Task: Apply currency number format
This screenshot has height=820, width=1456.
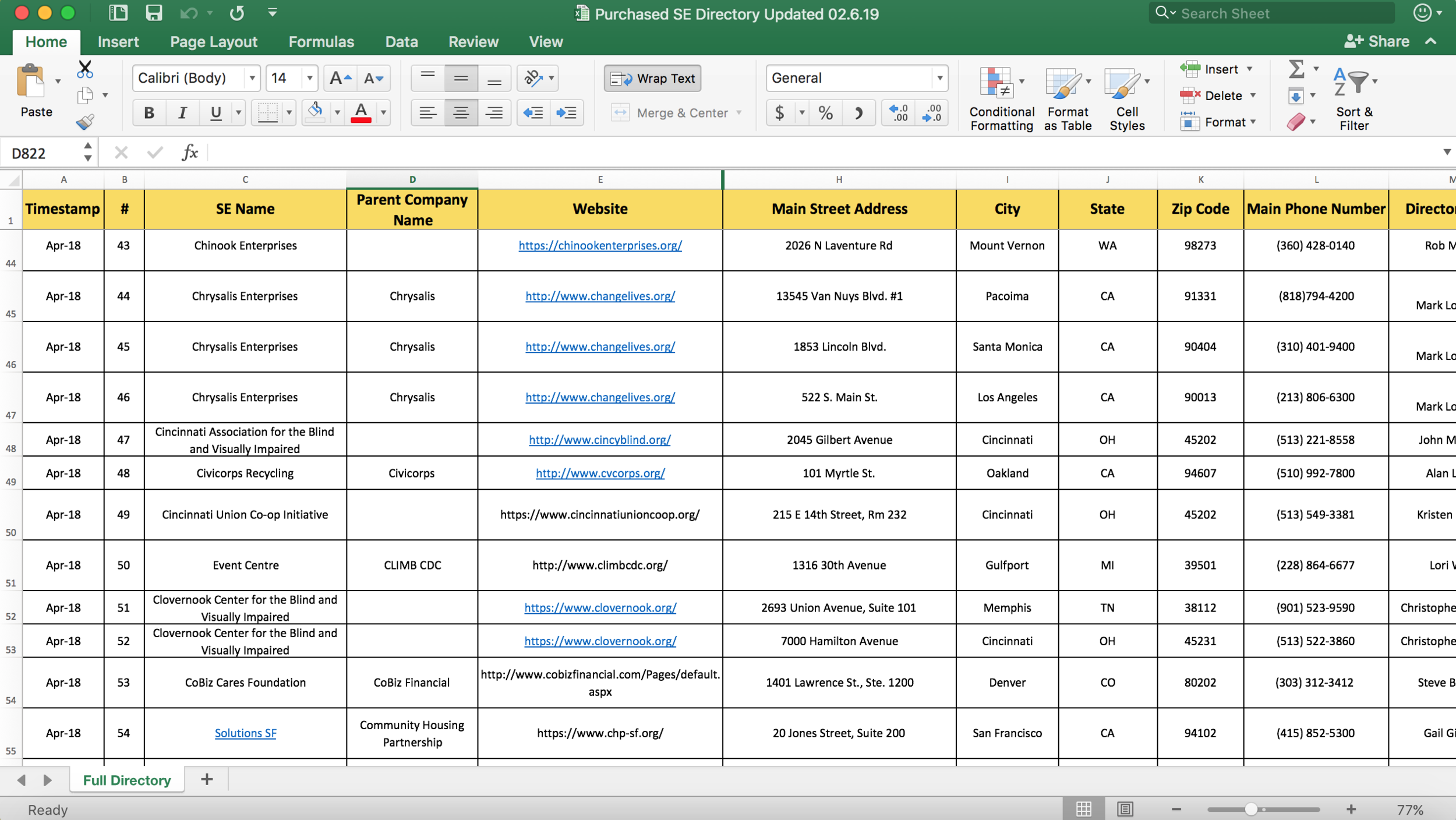Action: pos(780,112)
